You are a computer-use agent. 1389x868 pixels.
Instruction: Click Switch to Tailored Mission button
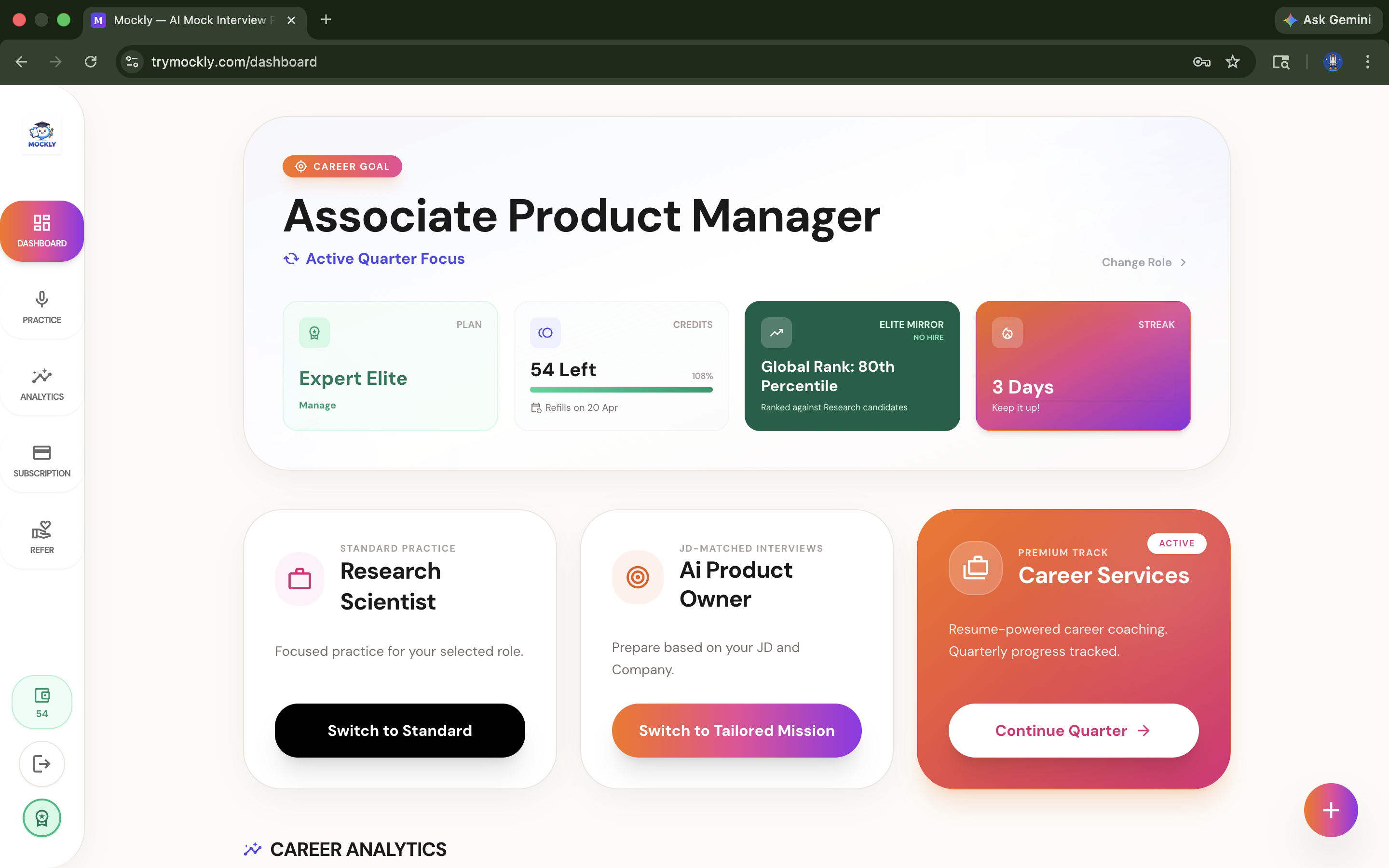click(x=736, y=730)
